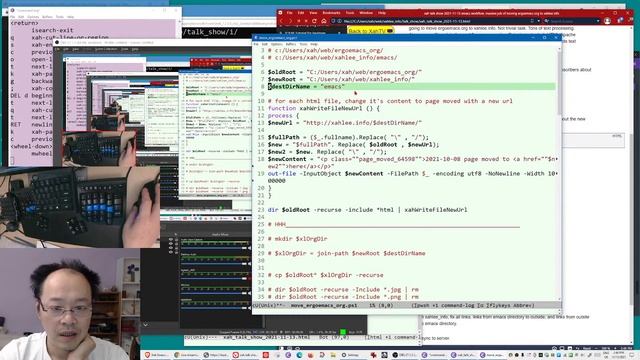Mute fourth track in OBS audio mixer

(x=250, y=293)
